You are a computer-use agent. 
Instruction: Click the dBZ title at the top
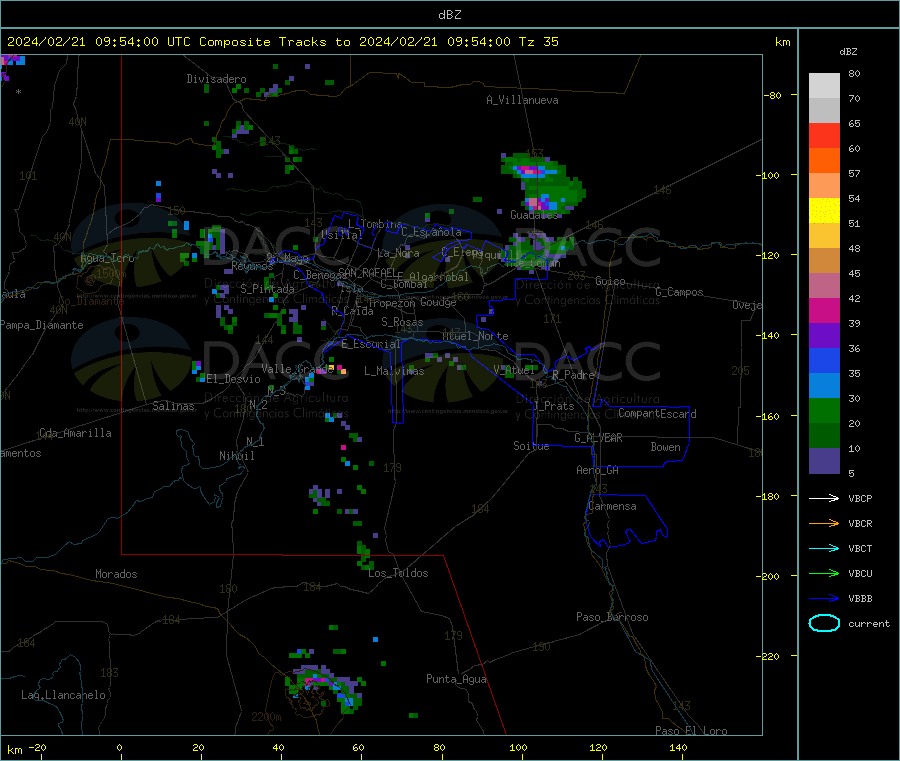coord(449,15)
